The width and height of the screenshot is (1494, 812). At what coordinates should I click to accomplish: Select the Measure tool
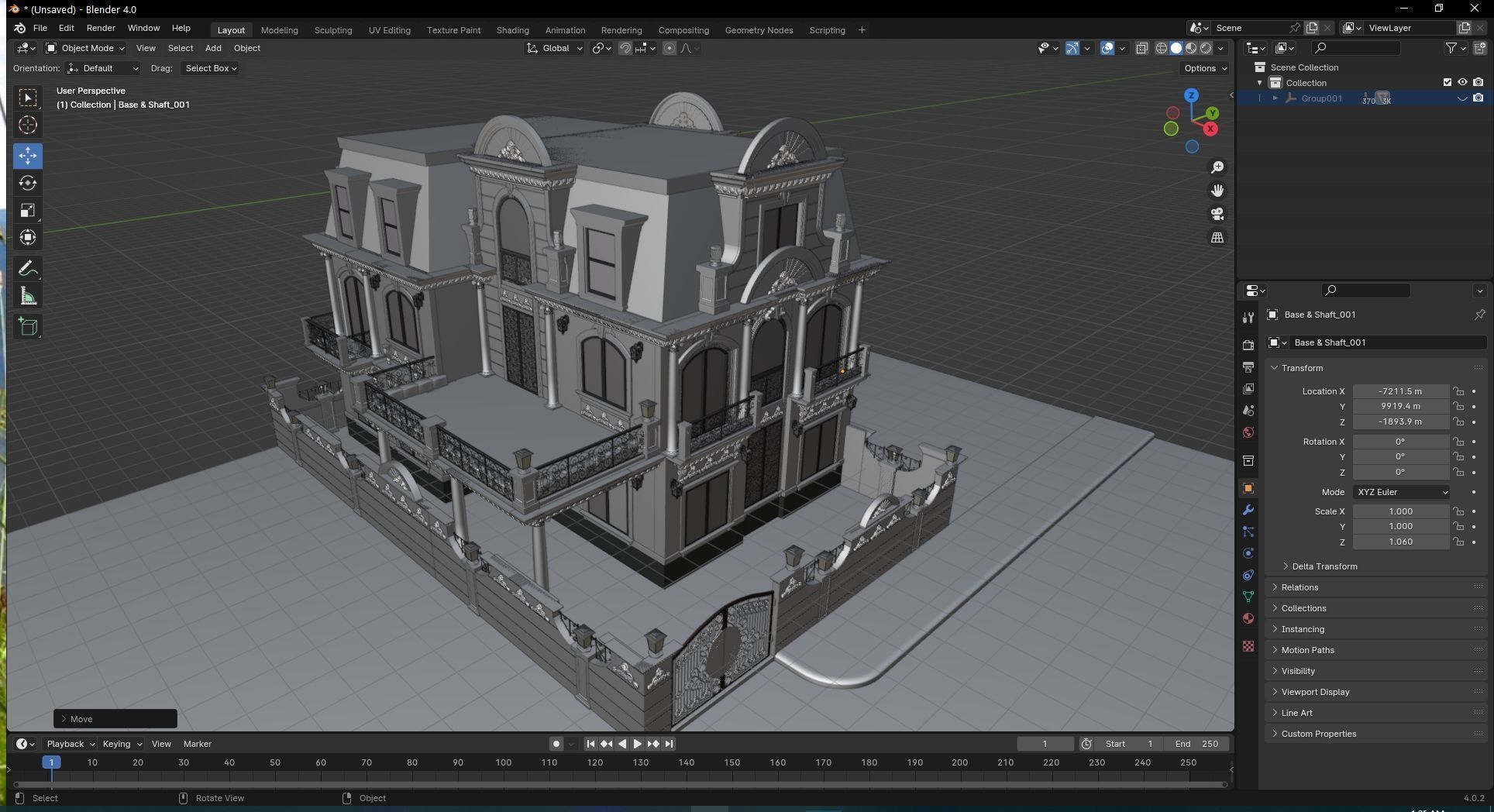coord(28,296)
